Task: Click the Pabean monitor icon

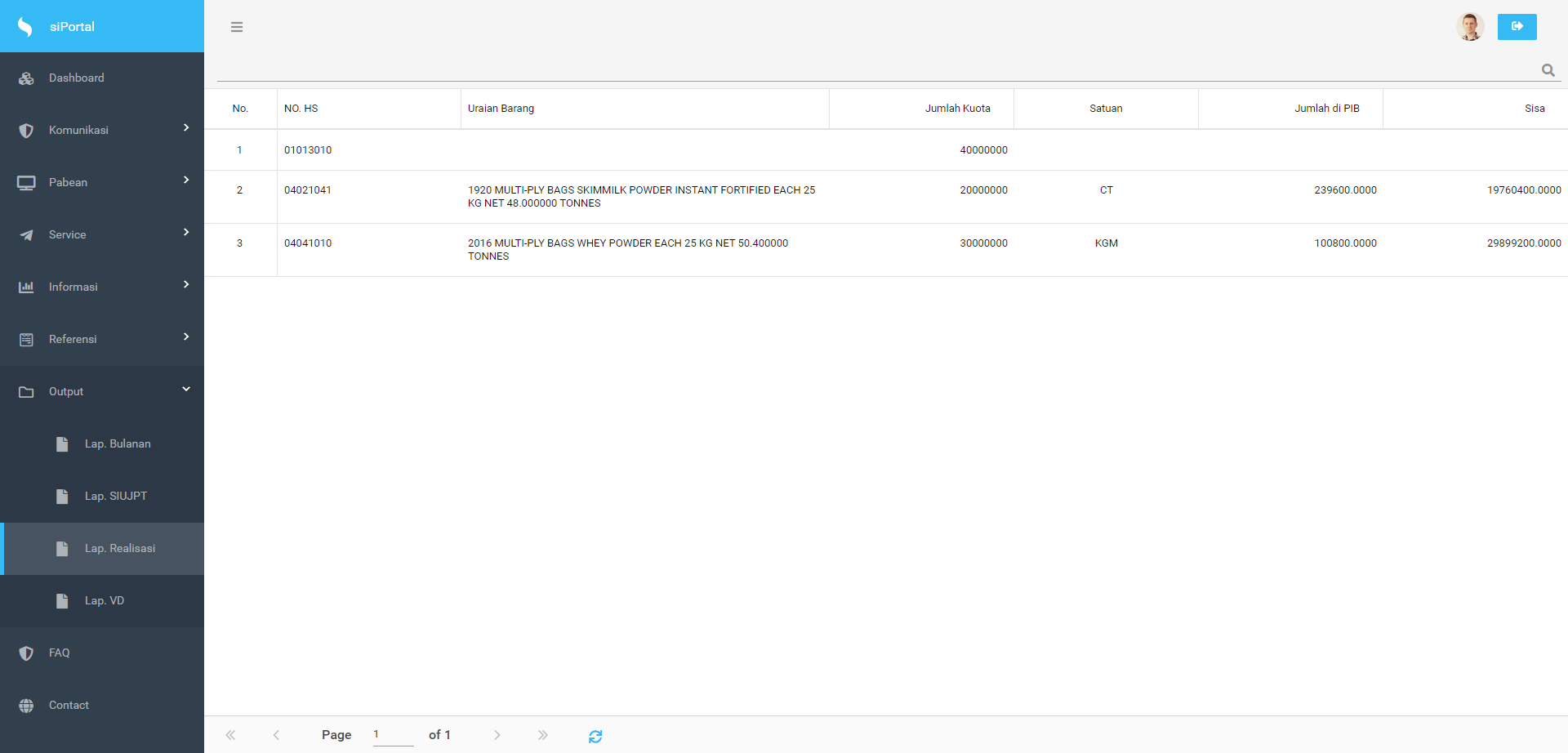Action: (x=26, y=183)
